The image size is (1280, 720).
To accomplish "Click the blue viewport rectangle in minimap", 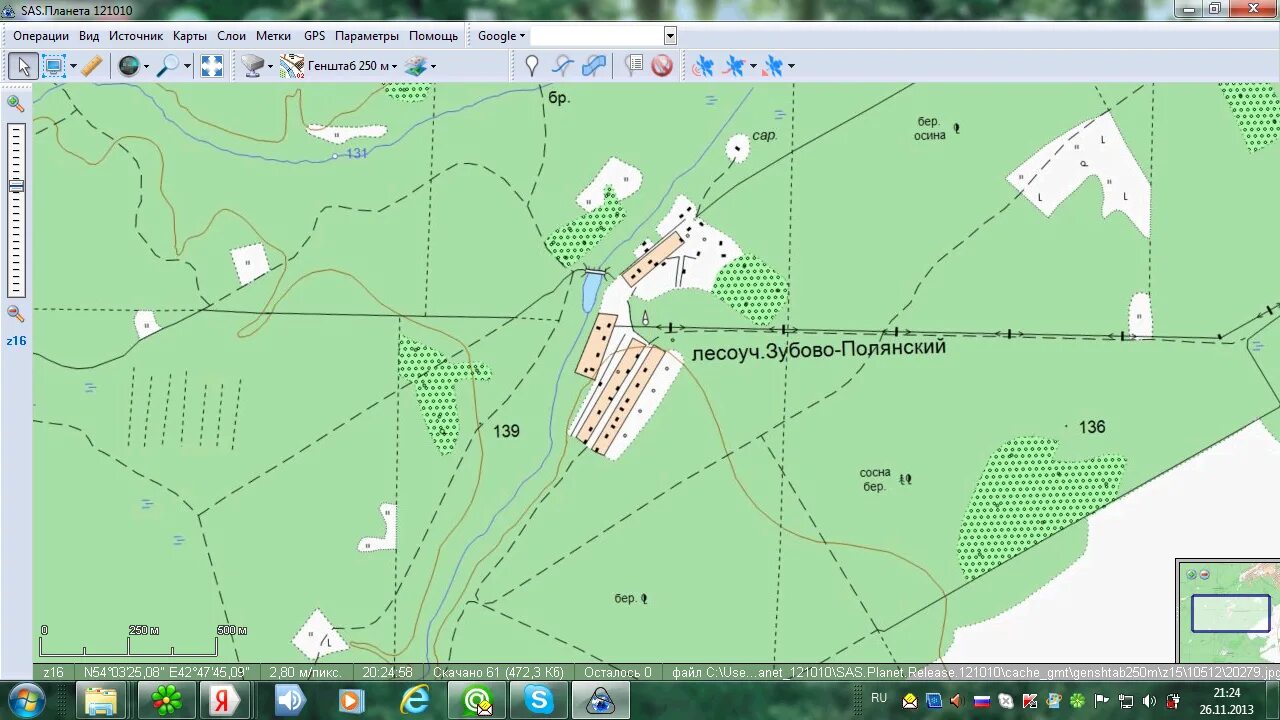I will pyautogui.click(x=1230, y=614).
